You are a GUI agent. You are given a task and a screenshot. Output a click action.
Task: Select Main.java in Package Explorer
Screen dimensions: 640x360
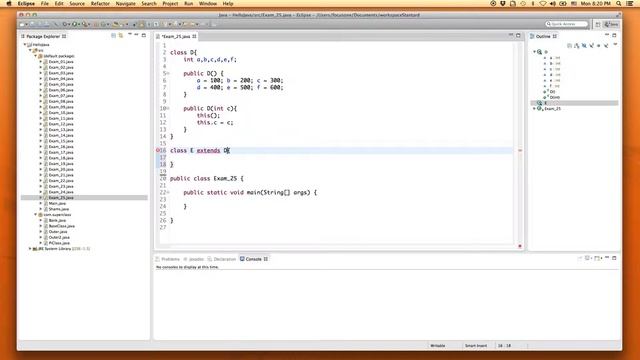tap(57, 203)
